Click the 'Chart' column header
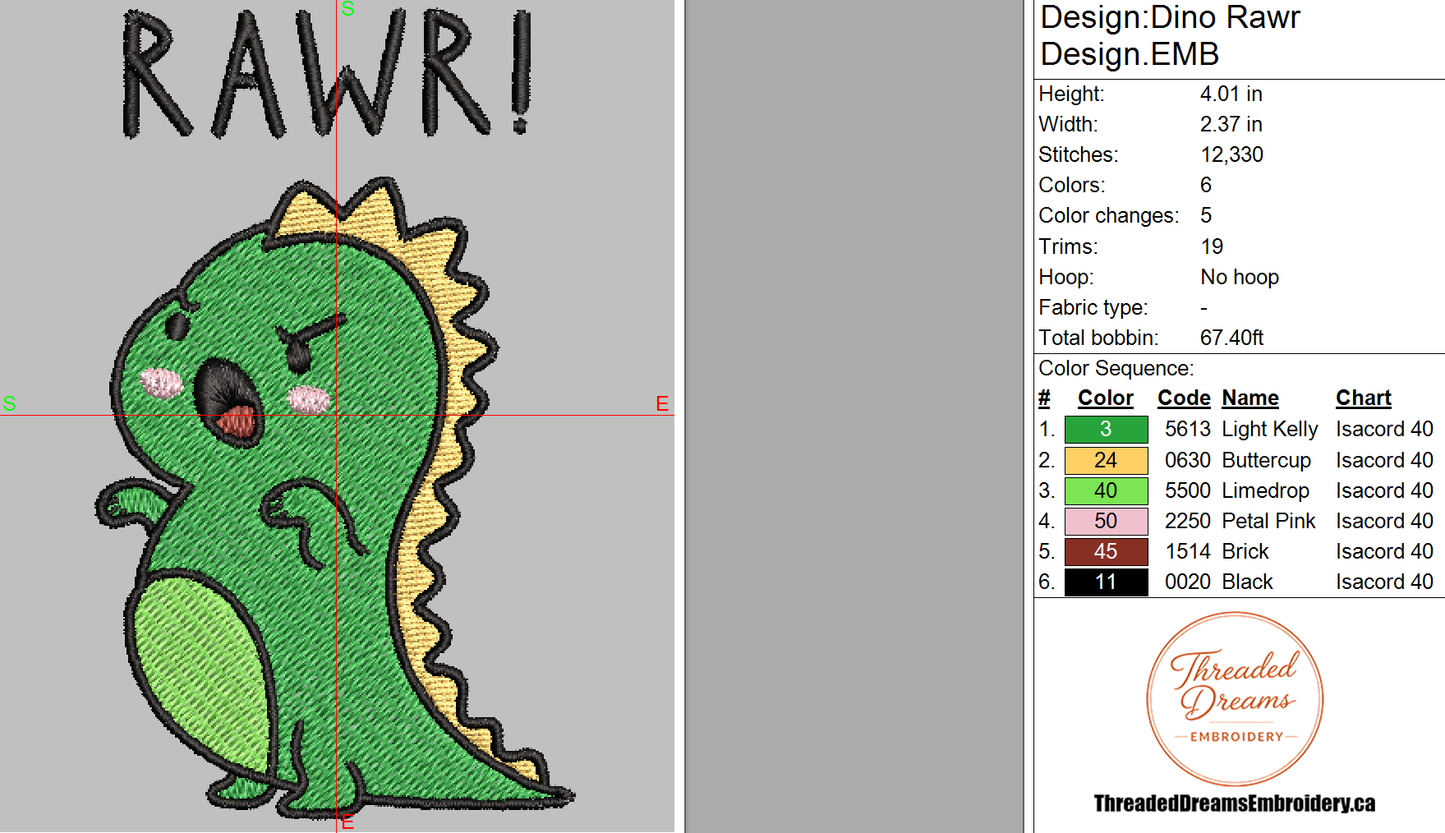The width and height of the screenshot is (1445, 833). coord(1364,398)
